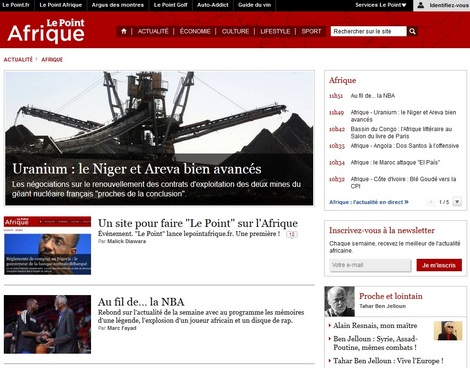Open the NBA article thumbnail photo

(x=47, y=324)
